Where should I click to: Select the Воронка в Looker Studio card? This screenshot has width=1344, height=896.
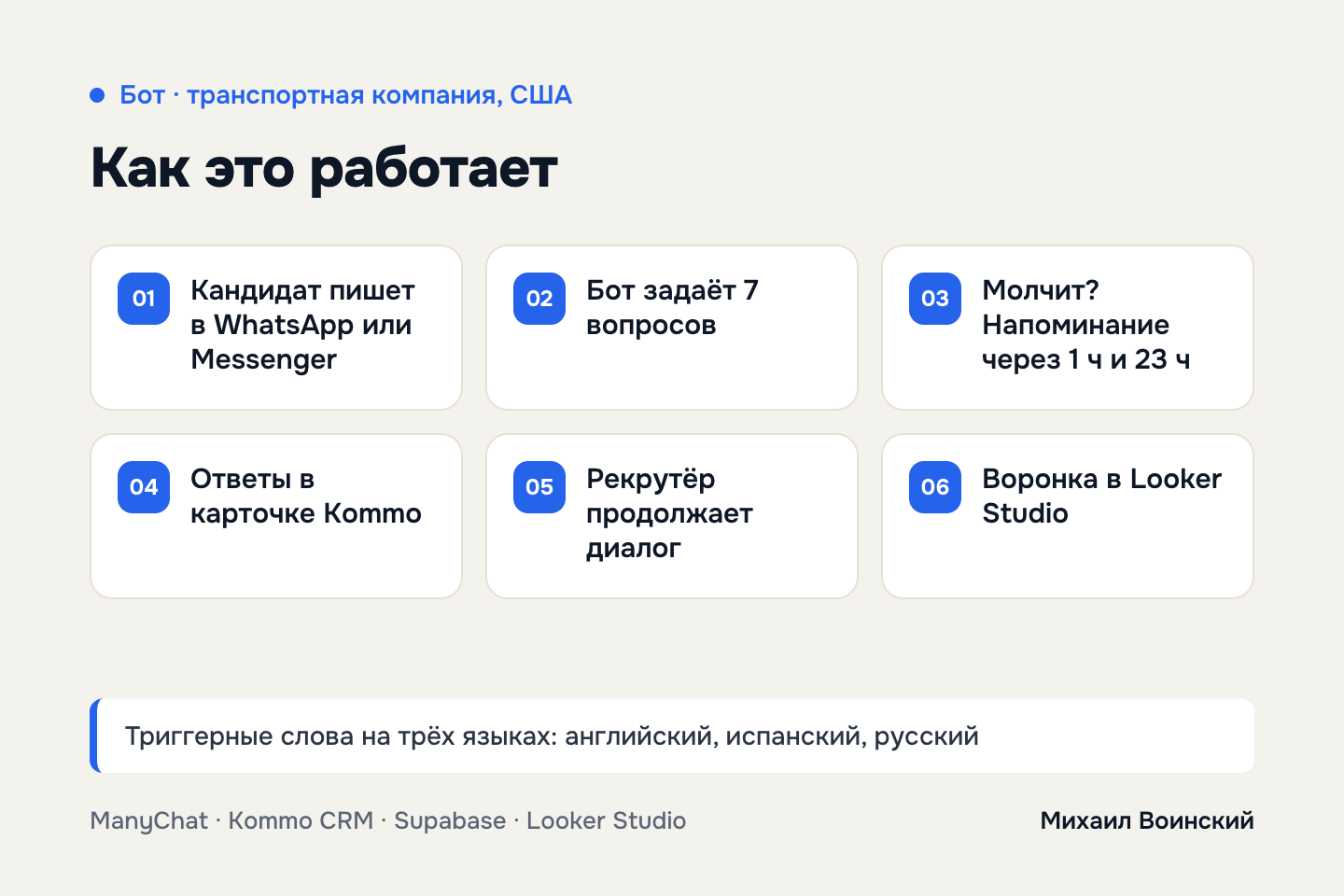coord(1068,516)
